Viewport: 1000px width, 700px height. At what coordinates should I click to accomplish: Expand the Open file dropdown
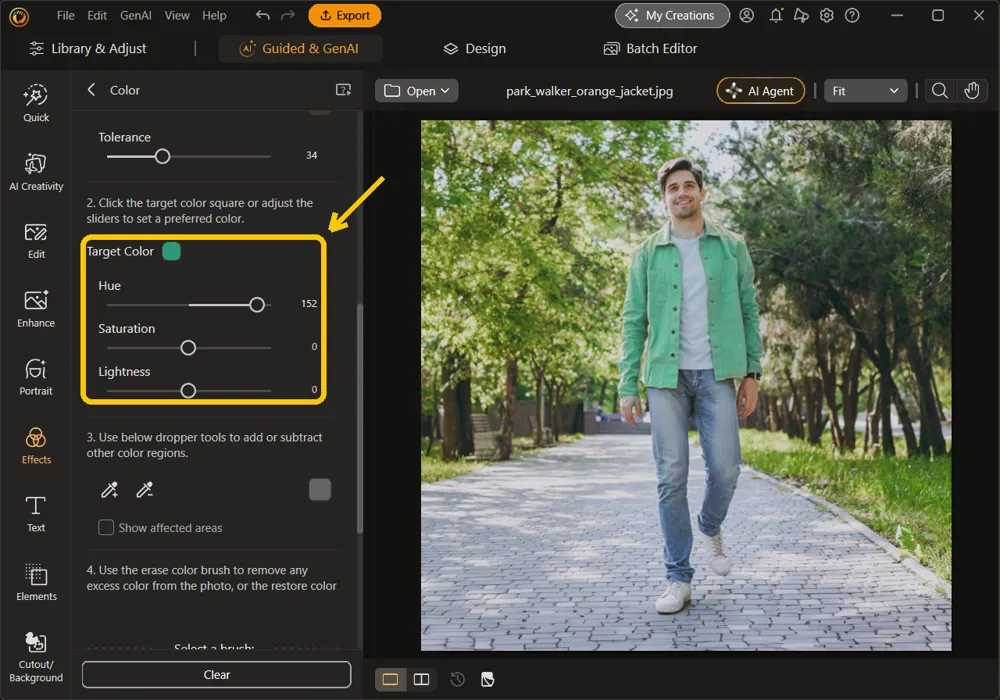point(416,91)
